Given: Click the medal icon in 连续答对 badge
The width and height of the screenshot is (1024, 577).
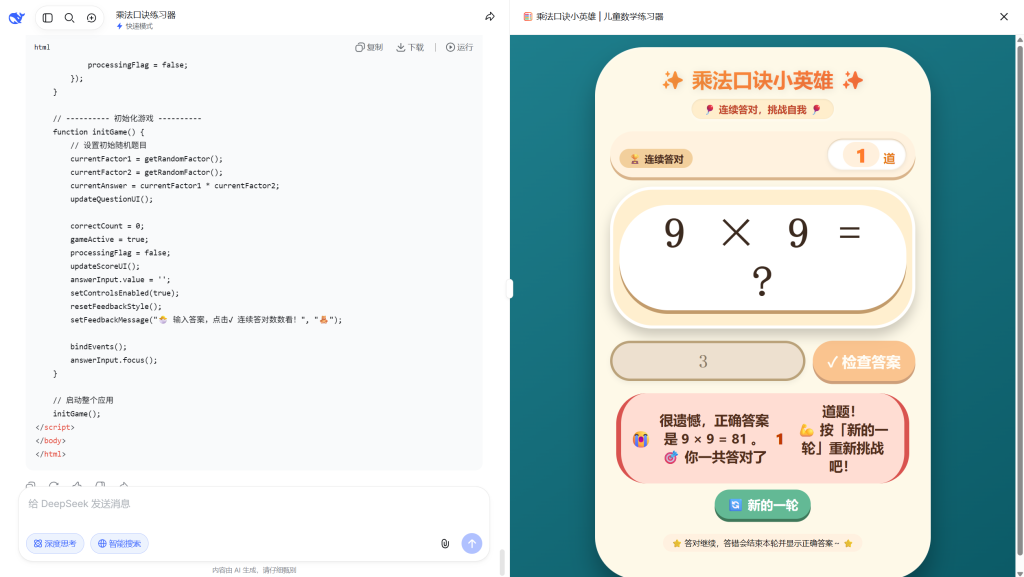Looking at the screenshot, I should click(x=634, y=159).
